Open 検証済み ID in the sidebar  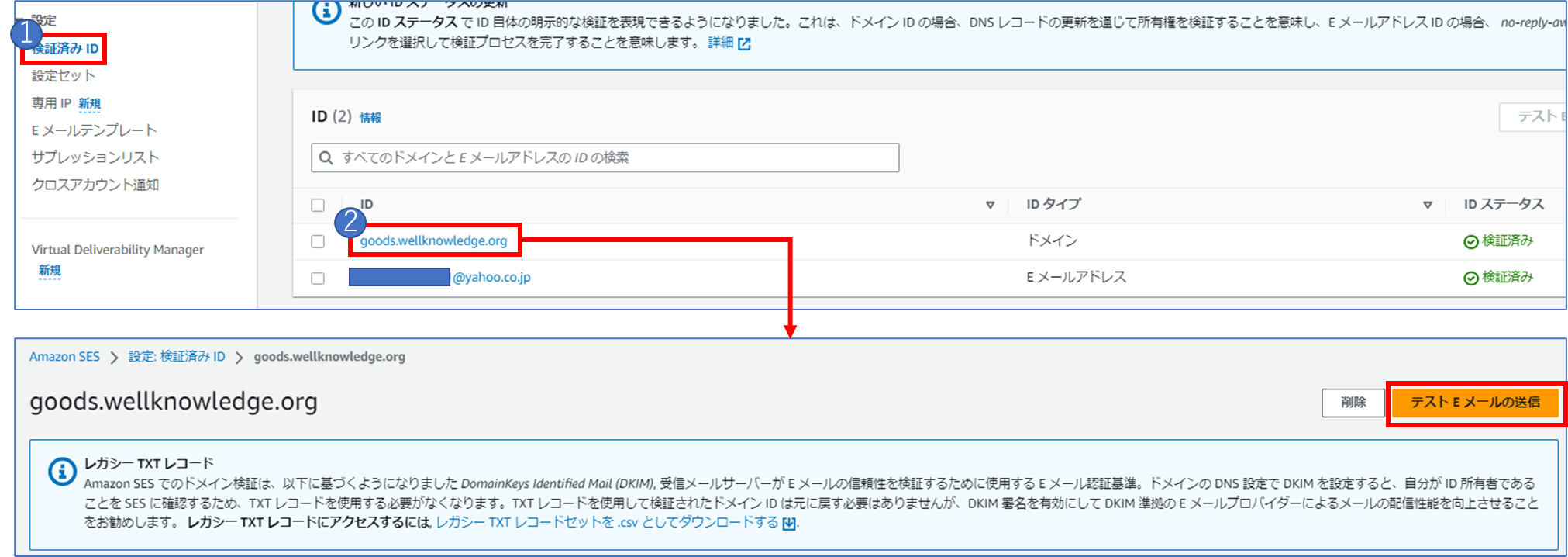[65, 48]
